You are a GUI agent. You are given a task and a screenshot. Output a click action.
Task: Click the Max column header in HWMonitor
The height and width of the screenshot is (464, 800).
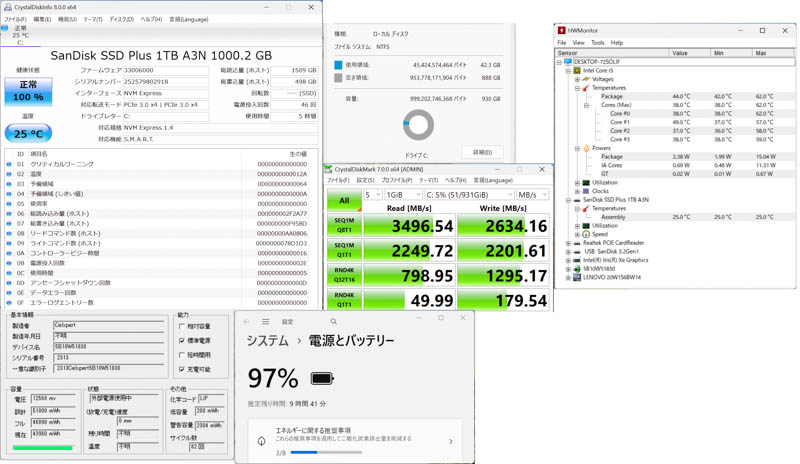tap(773, 53)
